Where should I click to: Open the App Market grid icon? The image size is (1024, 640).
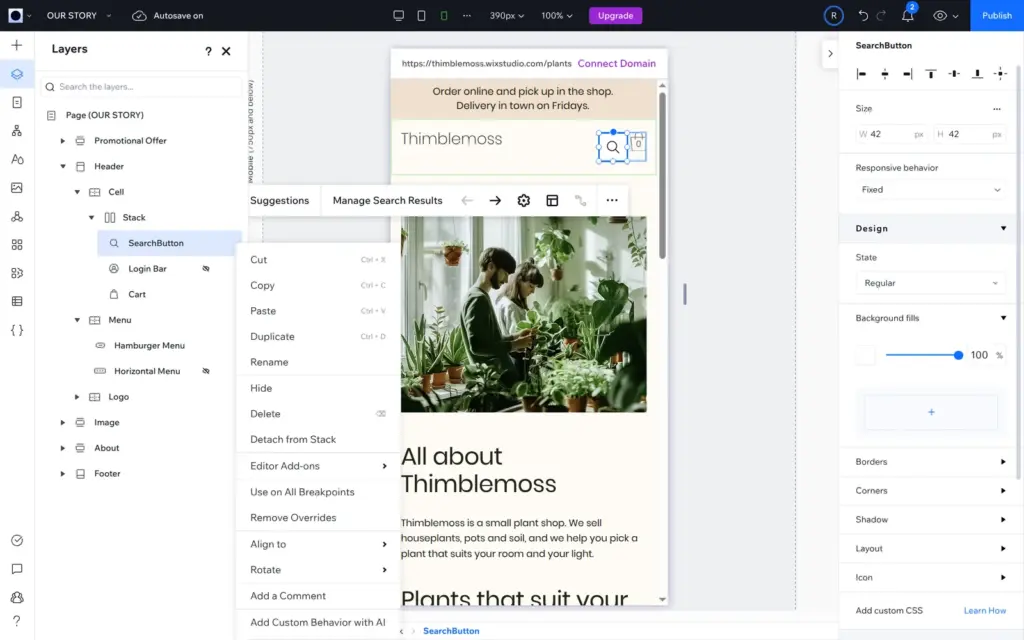[x=17, y=245]
